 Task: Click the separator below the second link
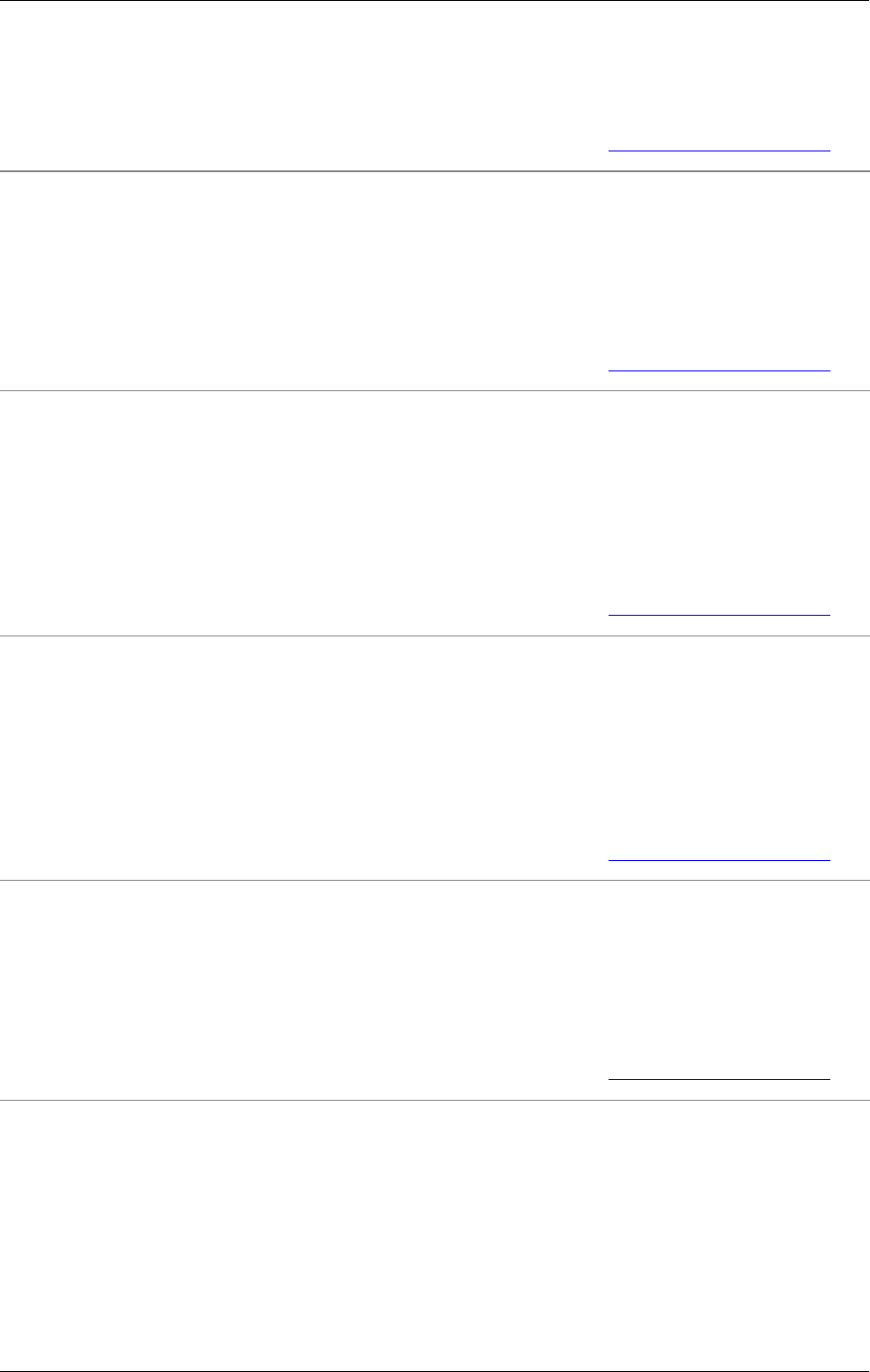coord(435,390)
